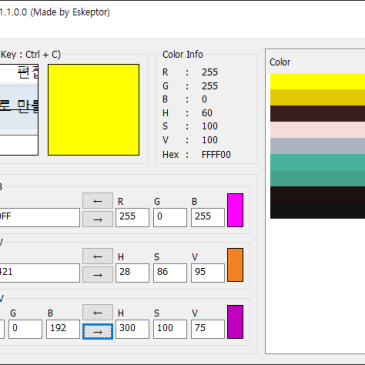Select the large yellow color preview box
Image resolution: width=365 pixels, height=365 pixels.
[93, 110]
